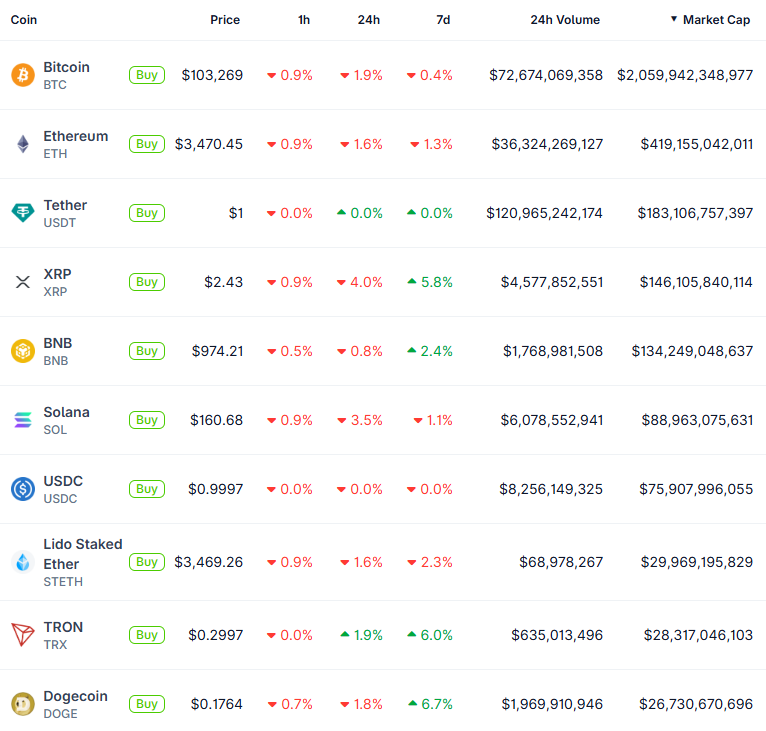This screenshot has width=766, height=731.
Task: Sort the table by Market Cap header
Action: pos(716,20)
